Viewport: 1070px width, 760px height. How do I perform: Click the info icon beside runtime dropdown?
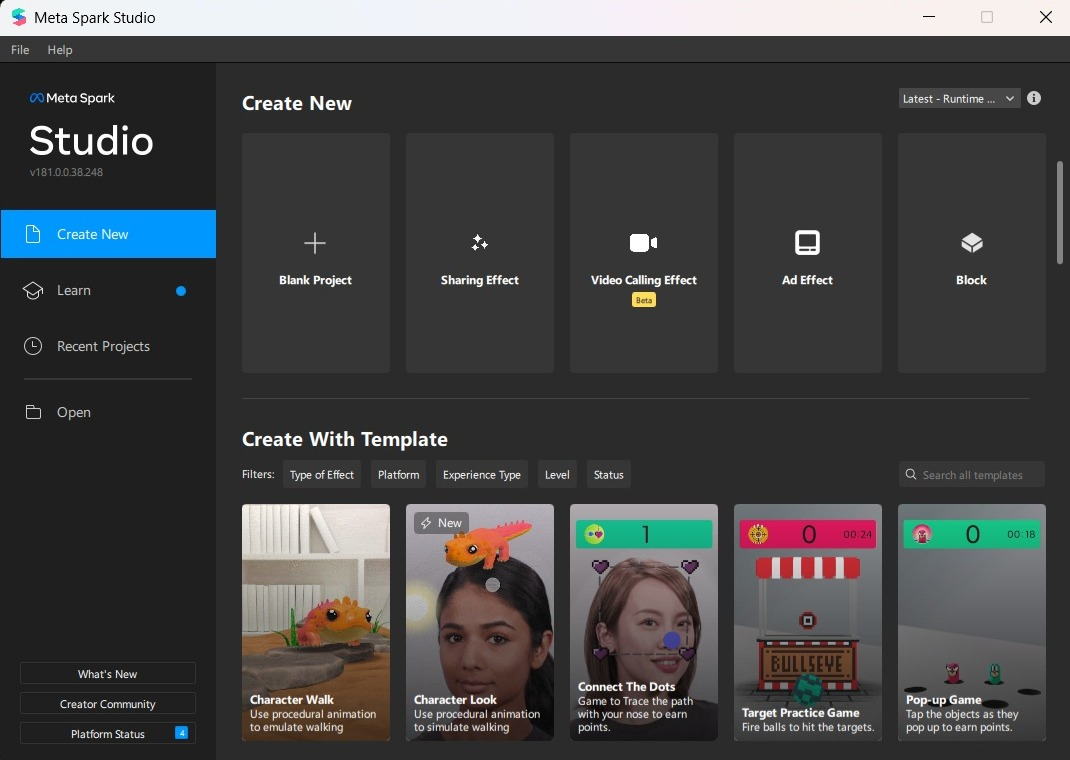point(1034,98)
